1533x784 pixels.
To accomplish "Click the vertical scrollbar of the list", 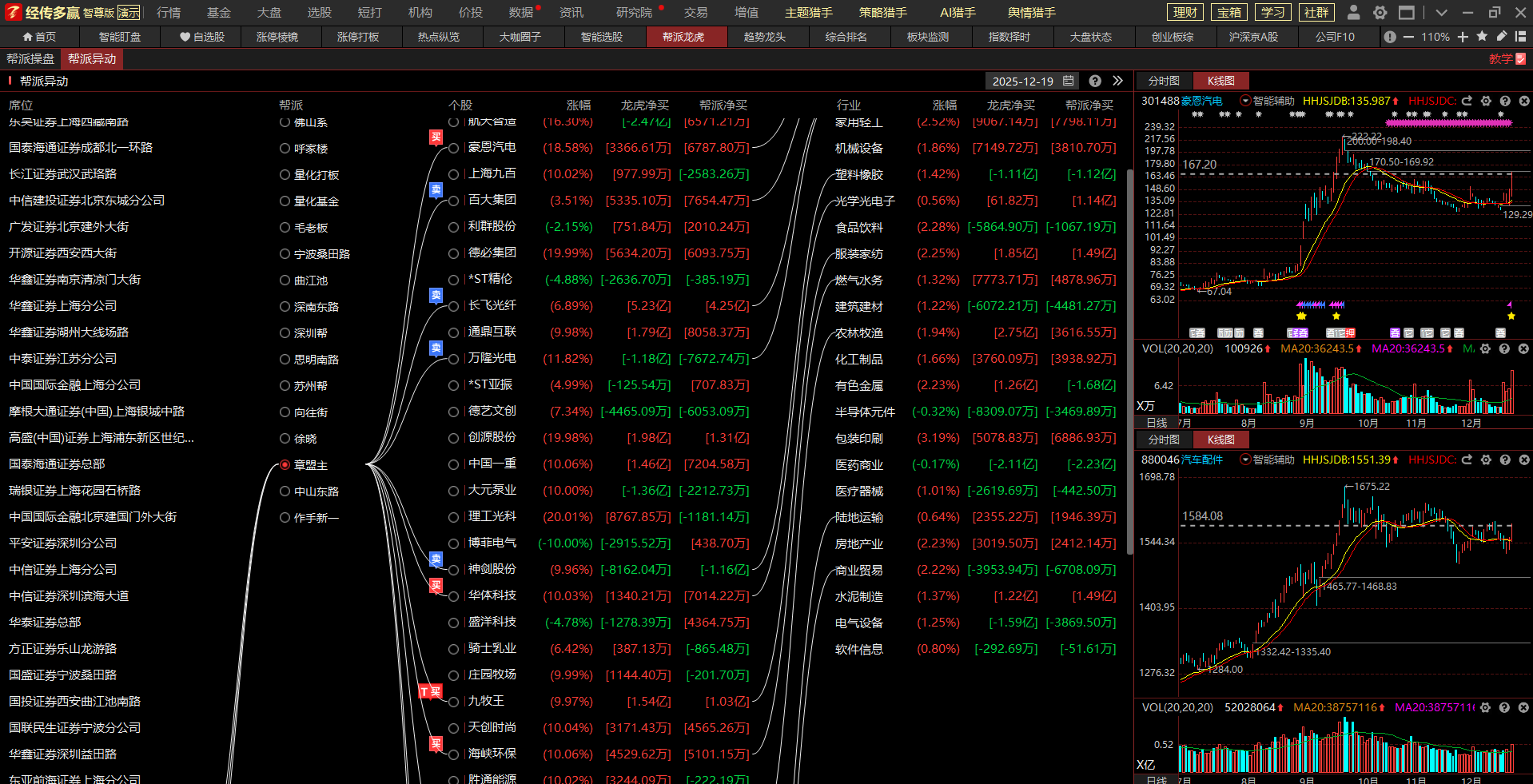I will pyautogui.click(x=1129, y=360).
